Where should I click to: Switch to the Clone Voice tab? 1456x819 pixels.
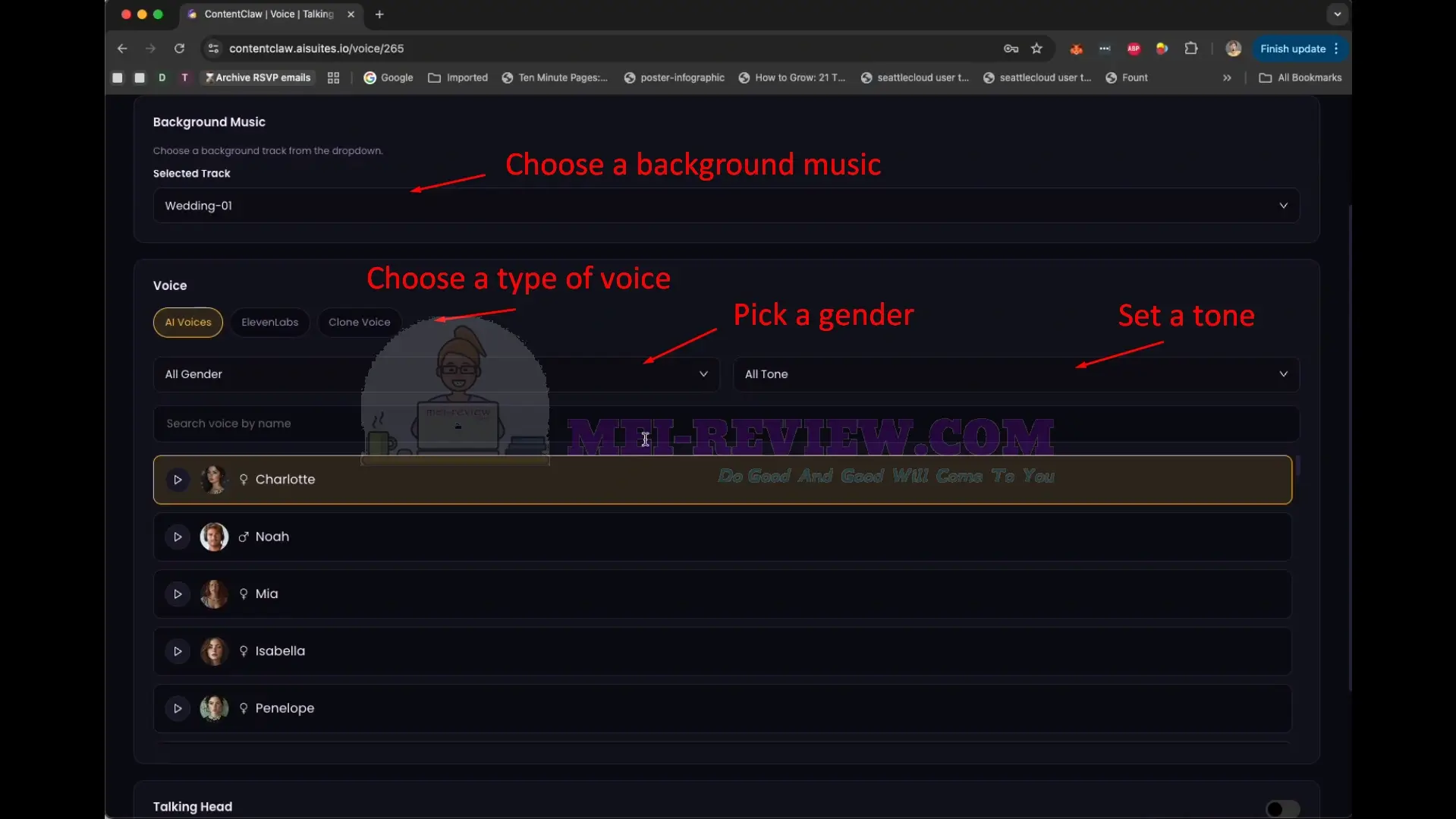click(359, 322)
